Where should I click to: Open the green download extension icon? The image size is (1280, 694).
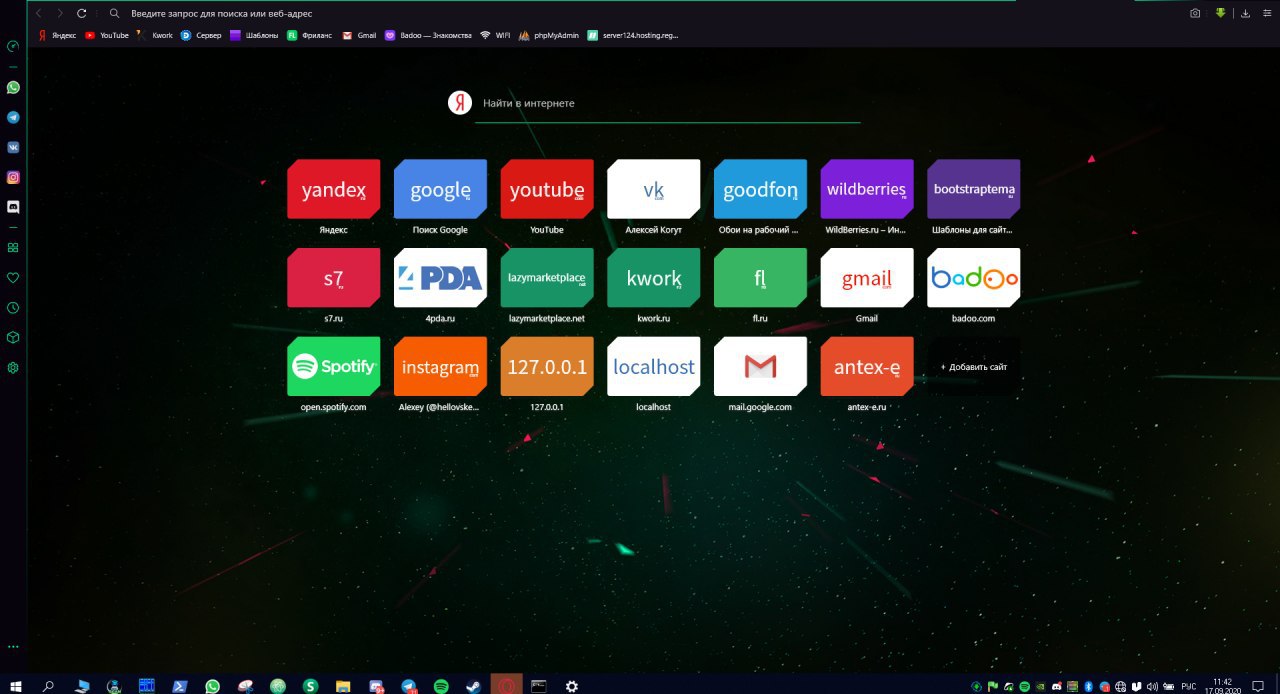point(1220,13)
